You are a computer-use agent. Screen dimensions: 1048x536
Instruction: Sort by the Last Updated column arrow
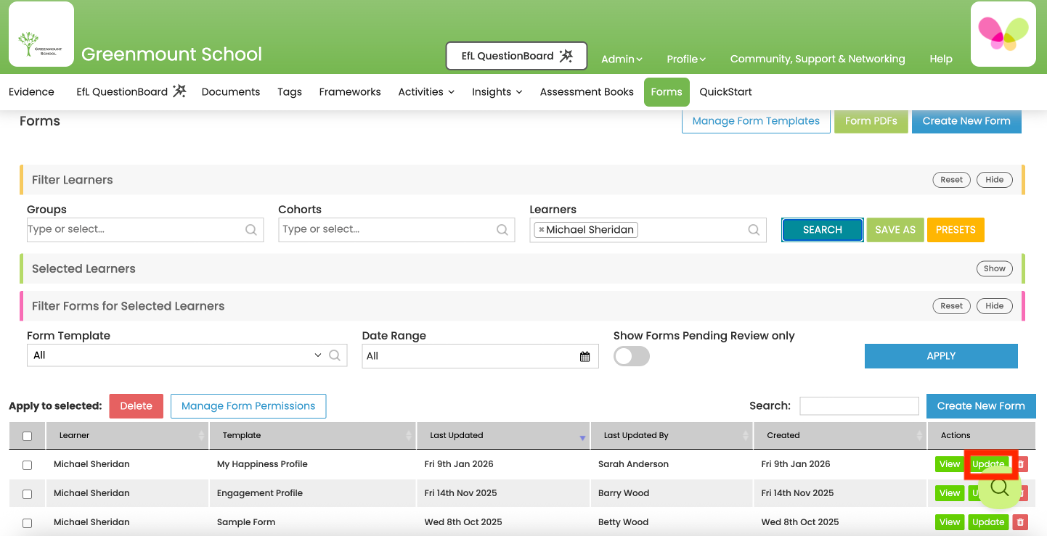click(x=582, y=437)
